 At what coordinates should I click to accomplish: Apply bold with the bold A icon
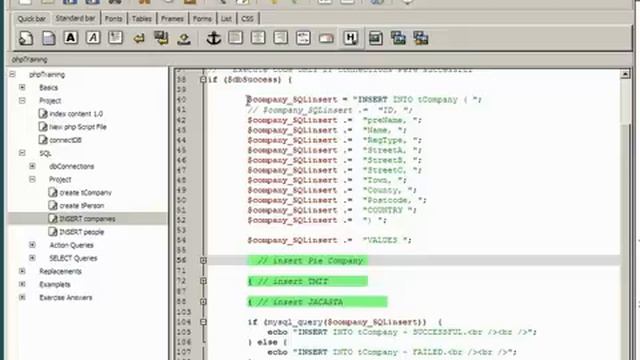pyautogui.click(x=71, y=38)
